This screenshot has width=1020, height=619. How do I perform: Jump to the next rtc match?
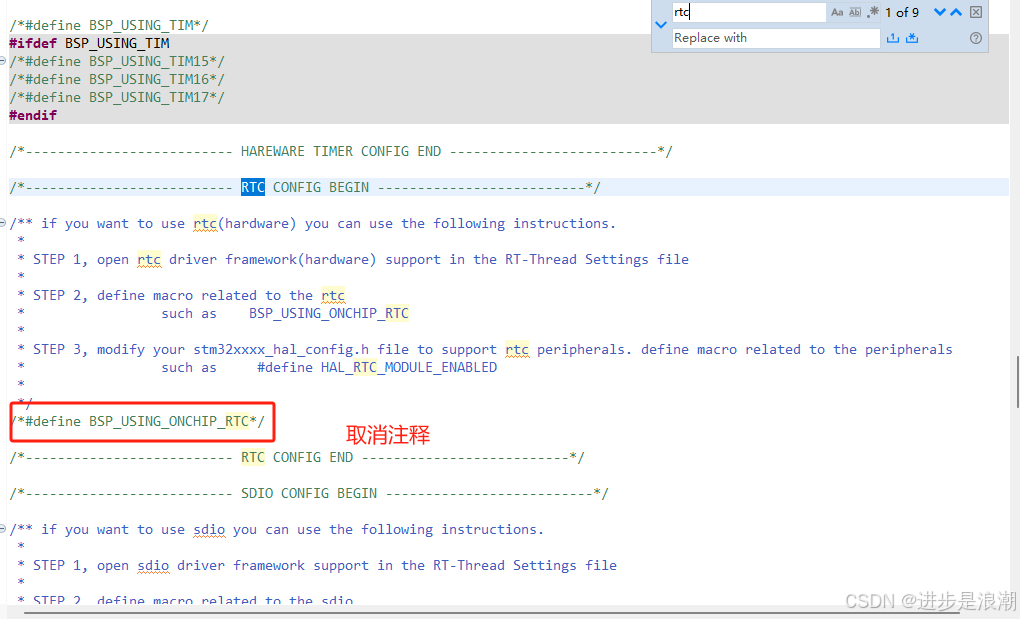coord(940,12)
